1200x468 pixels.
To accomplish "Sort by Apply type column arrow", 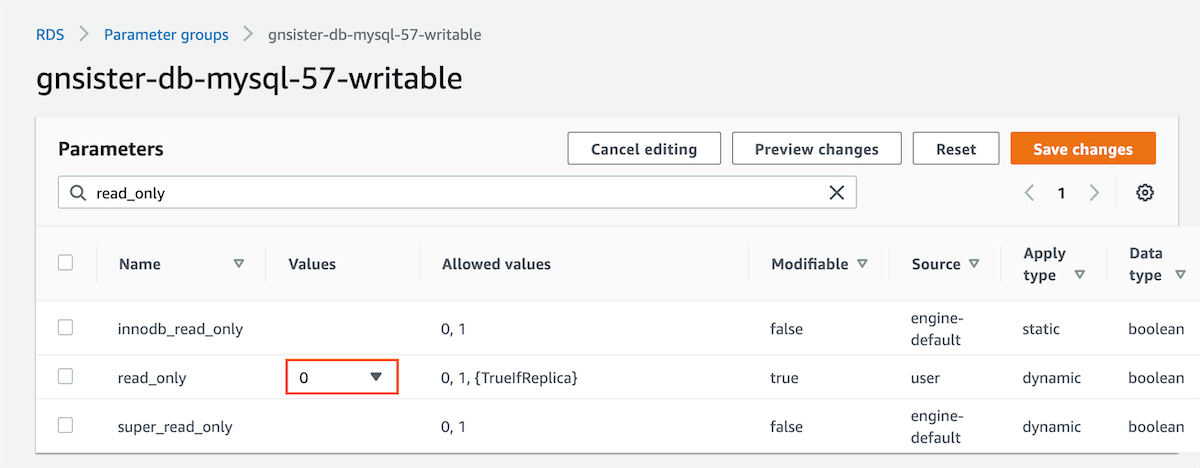I will click(x=1079, y=275).
